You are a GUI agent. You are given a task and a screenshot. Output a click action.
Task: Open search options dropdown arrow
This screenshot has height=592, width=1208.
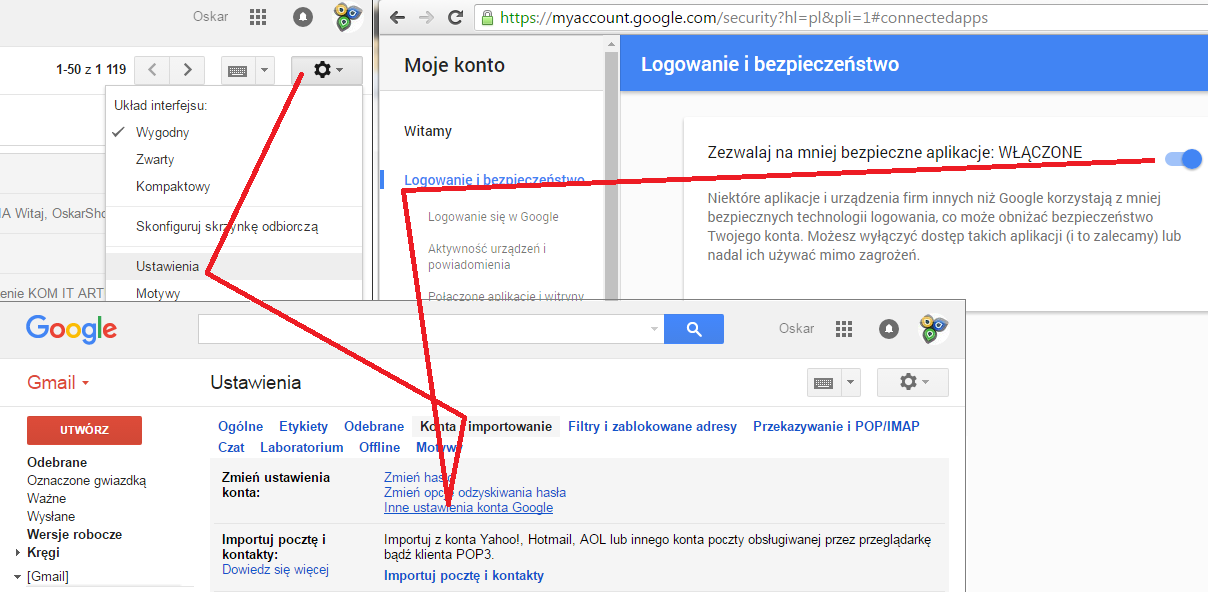655,328
